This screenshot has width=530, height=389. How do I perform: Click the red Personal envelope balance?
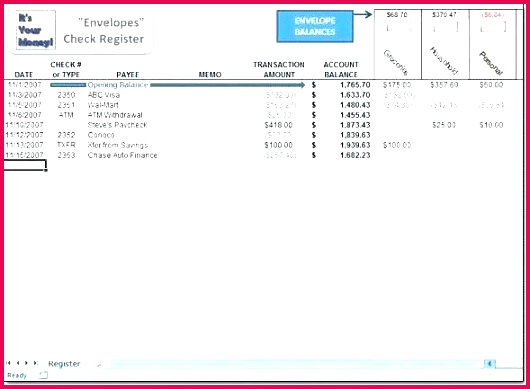tap(492, 15)
